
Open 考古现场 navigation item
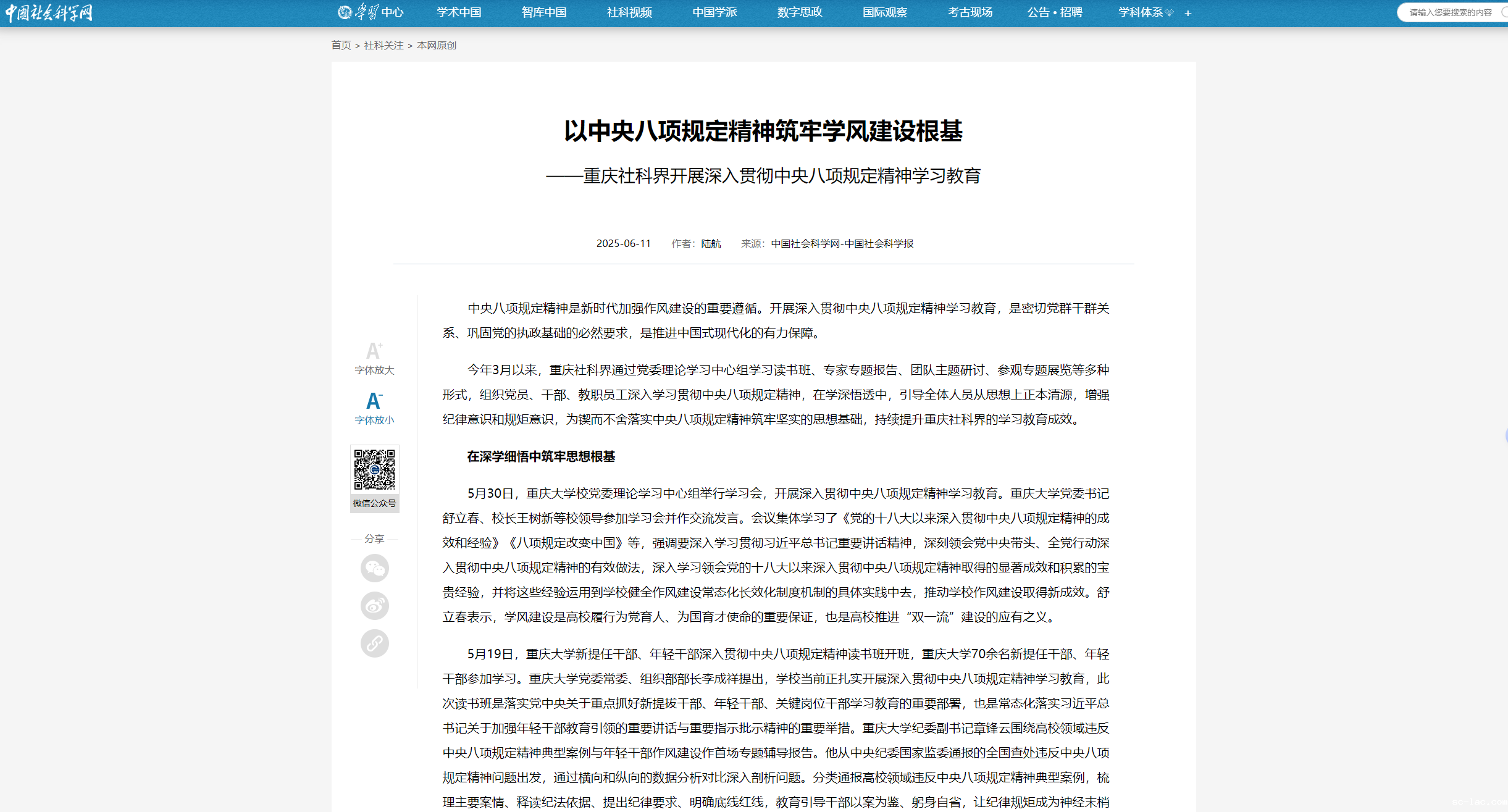[970, 12]
